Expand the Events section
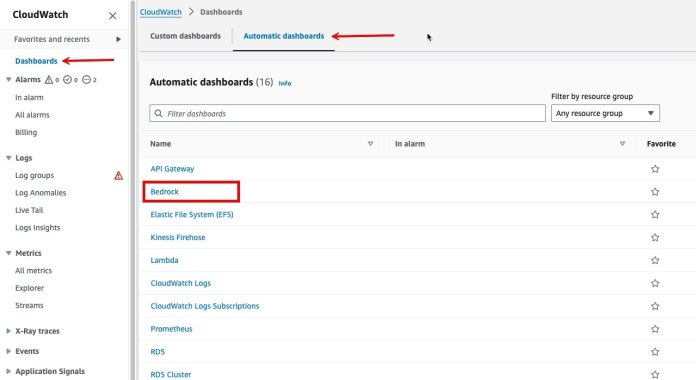Viewport: 696px width, 380px height. point(8,351)
